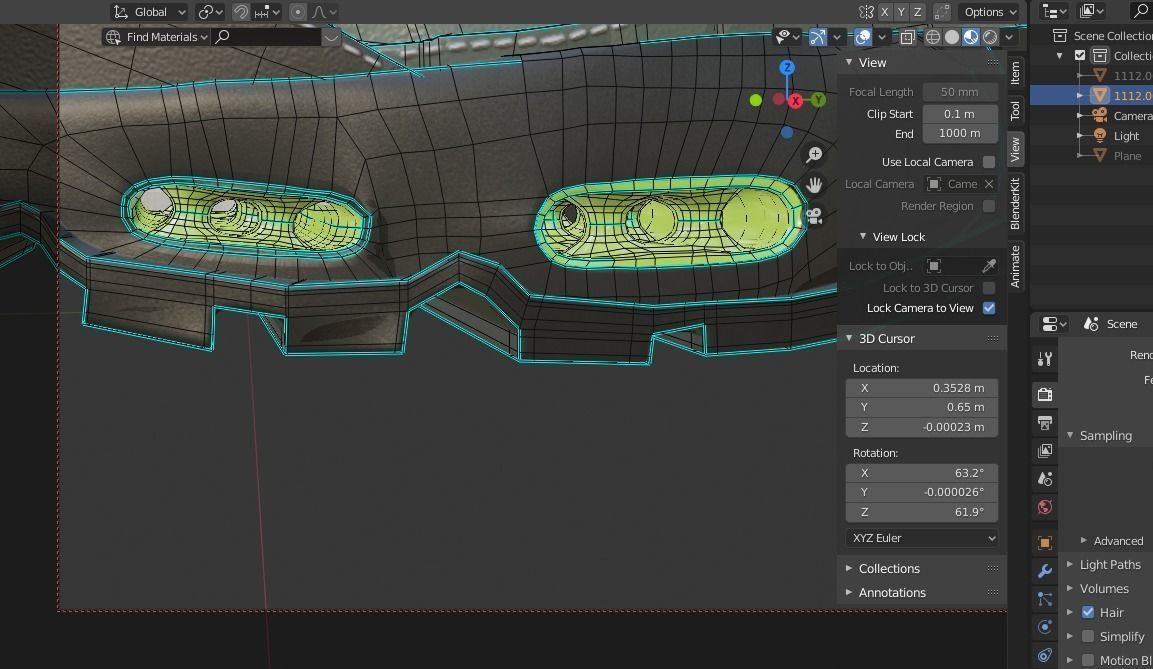Toggle the viewport gizmo display icon

click(x=817, y=37)
